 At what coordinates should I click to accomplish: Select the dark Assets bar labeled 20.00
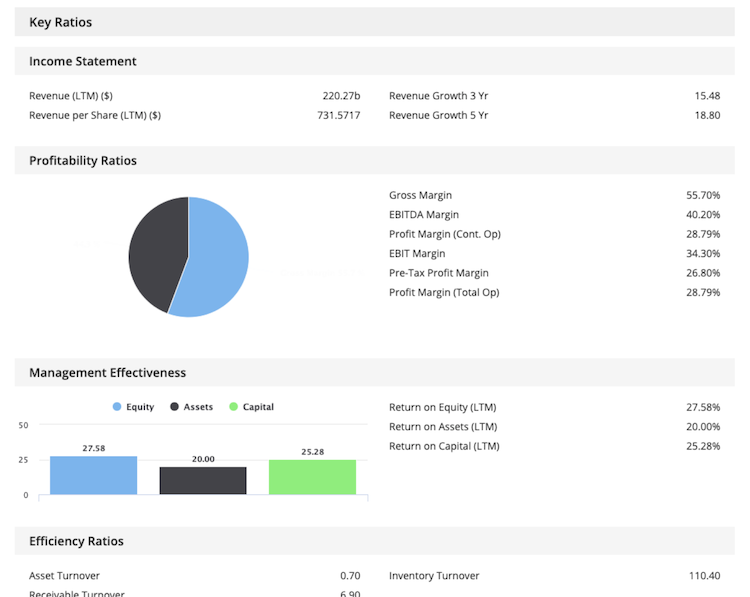click(x=203, y=480)
